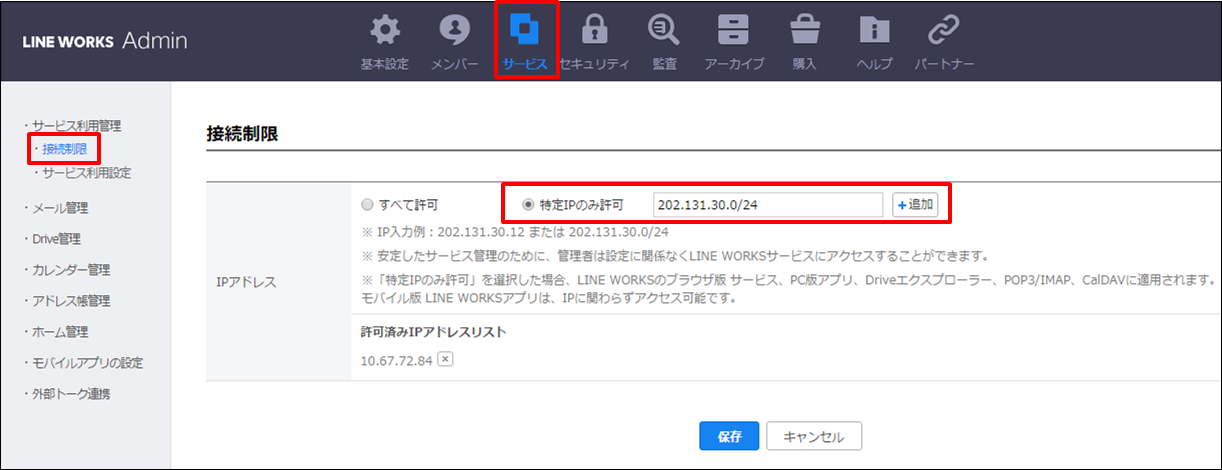Select the 特定IPのみ許可 radio button
Viewport: 1222px width, 470px height.
pyautogui.click(x=529, y=205)
